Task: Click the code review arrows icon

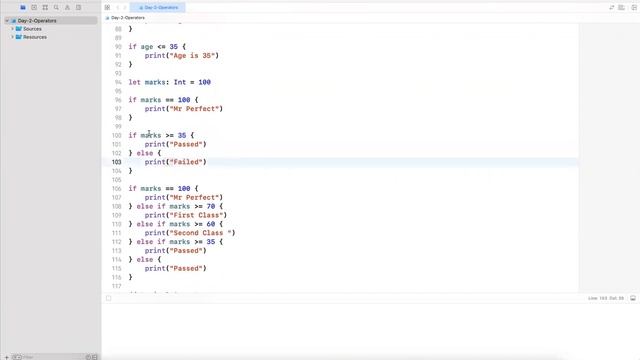Action: click(611, 7)
